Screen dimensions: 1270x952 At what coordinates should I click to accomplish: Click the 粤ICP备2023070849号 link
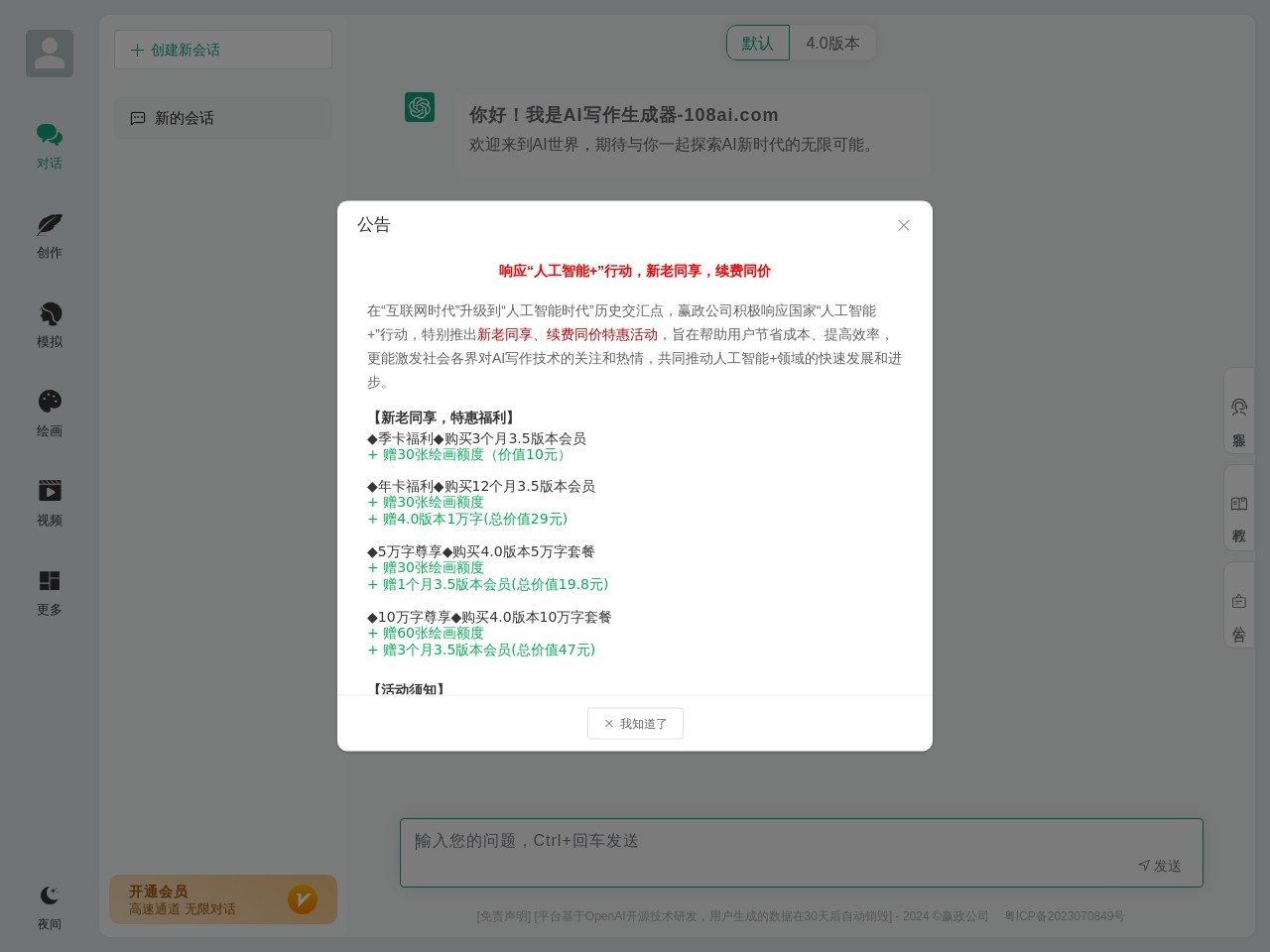1065,916
